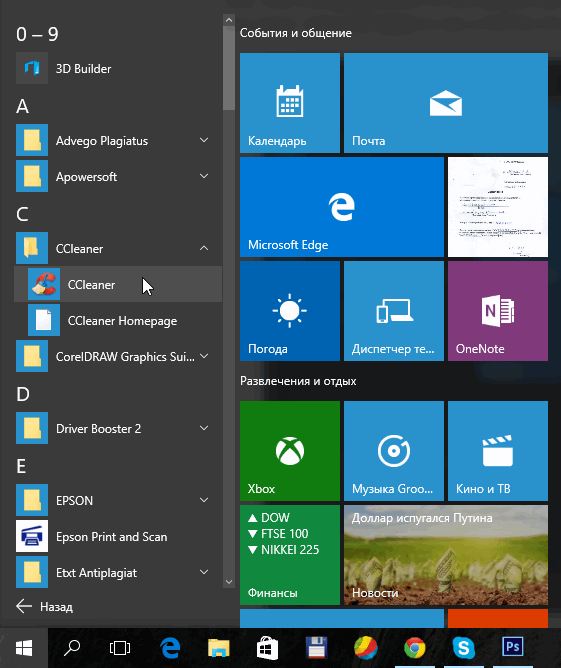The width and height of the screenshot is (561, 668).
Task: Open the Музыка Groove tile
Action: (x=394, y=451)
